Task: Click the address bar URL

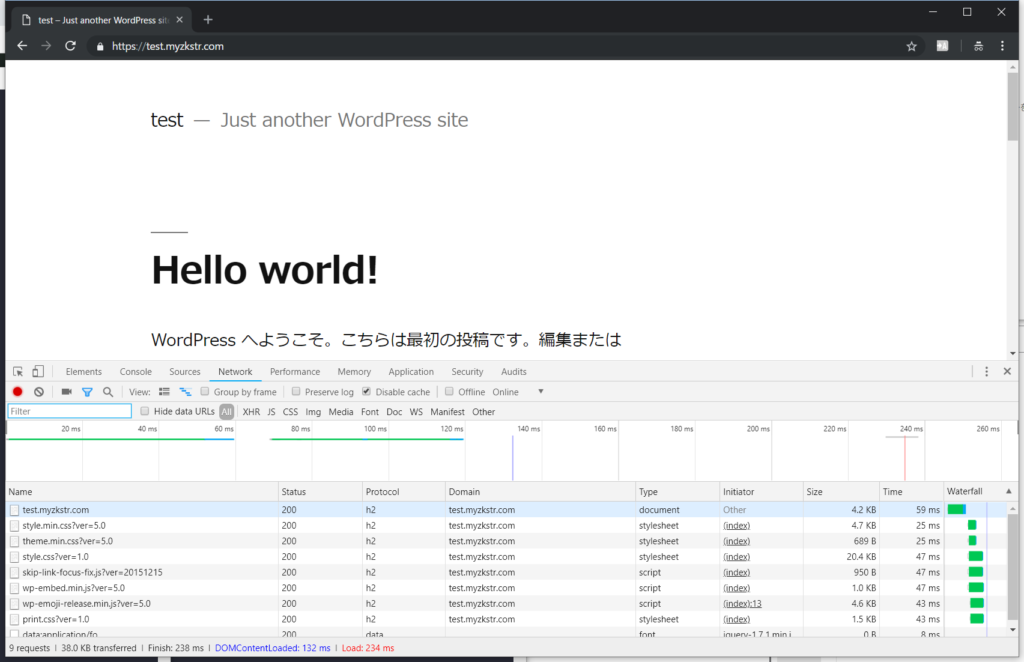Action: tap(168, 46)
